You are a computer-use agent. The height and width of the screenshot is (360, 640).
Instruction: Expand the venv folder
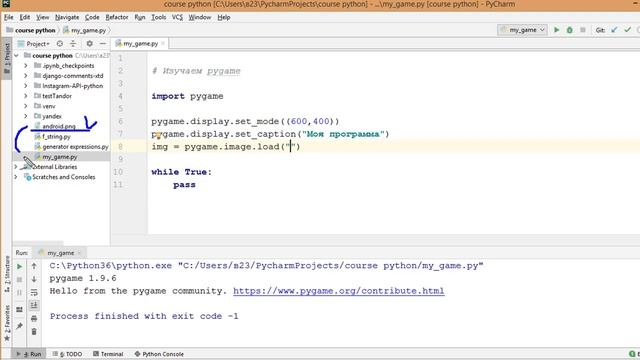coord(26,106)
